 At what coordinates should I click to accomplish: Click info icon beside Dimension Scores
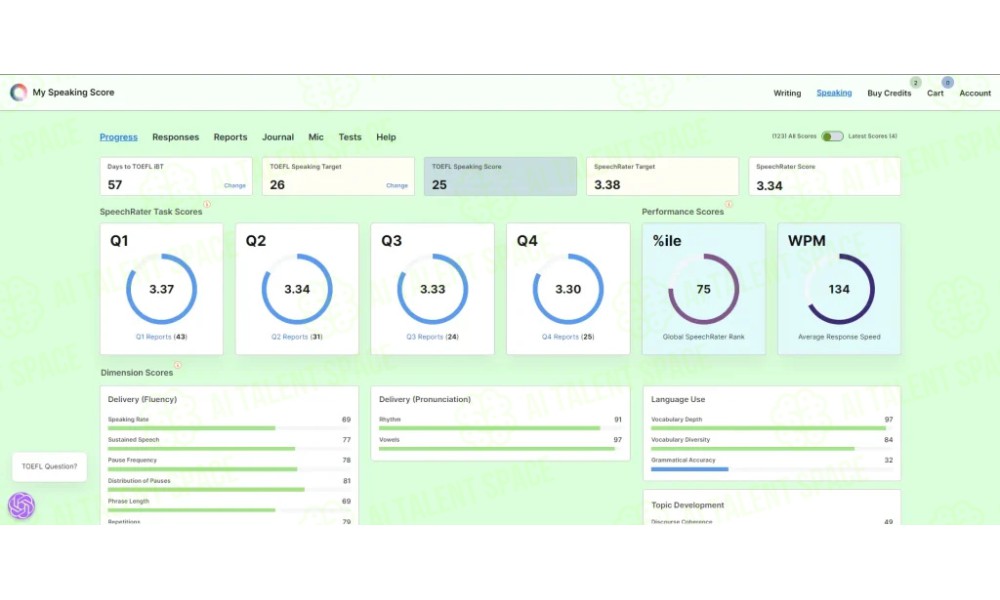click(x=177, y=365)
